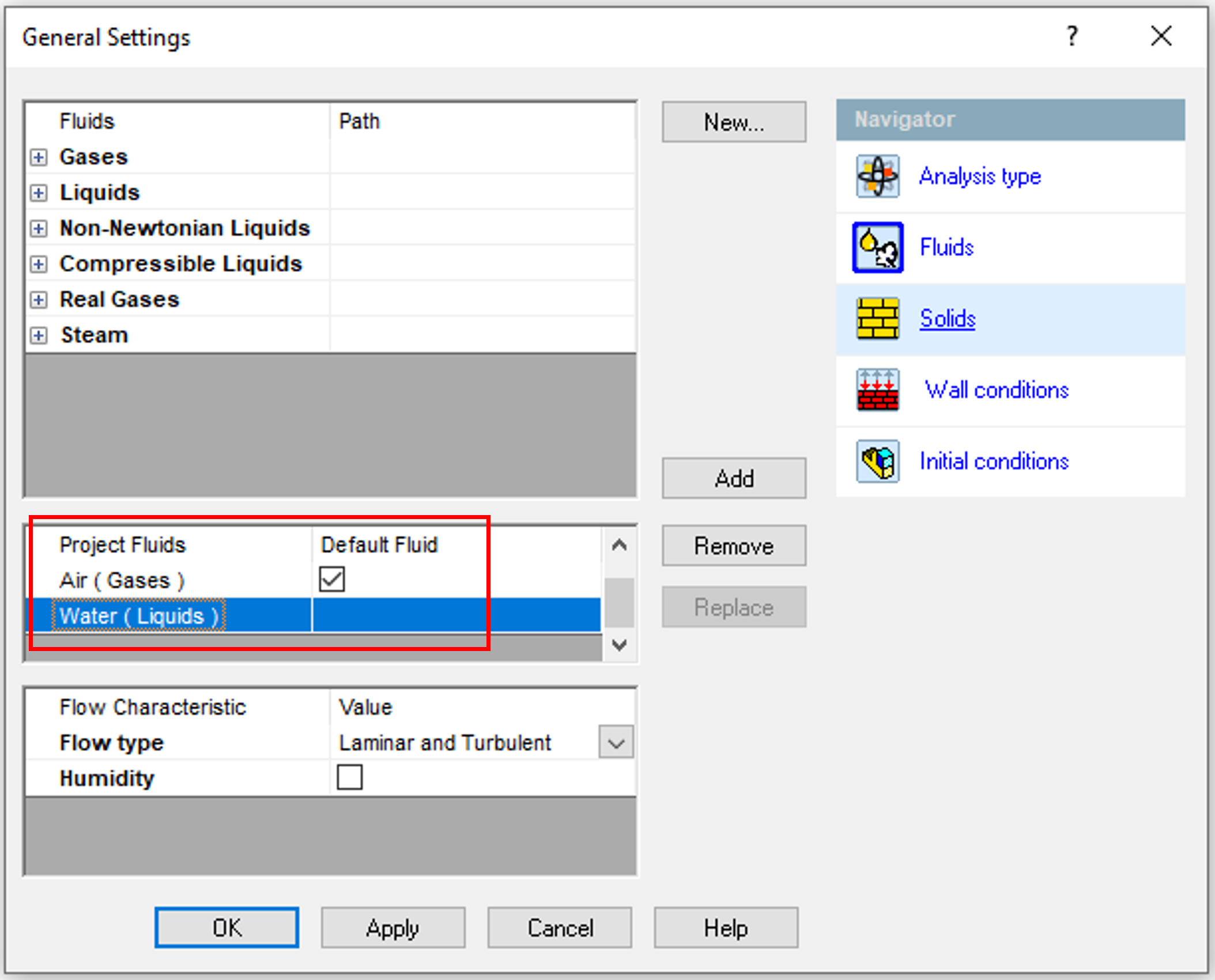Open the Flow type dropdown
The image size is (1215, 980).
[x=616, y=742]
